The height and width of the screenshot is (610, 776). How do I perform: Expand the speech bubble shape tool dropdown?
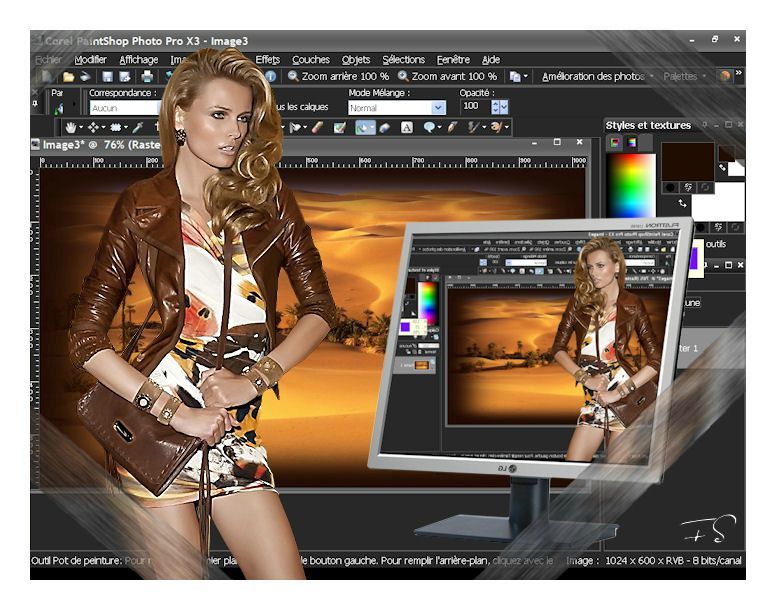(439, 128)
